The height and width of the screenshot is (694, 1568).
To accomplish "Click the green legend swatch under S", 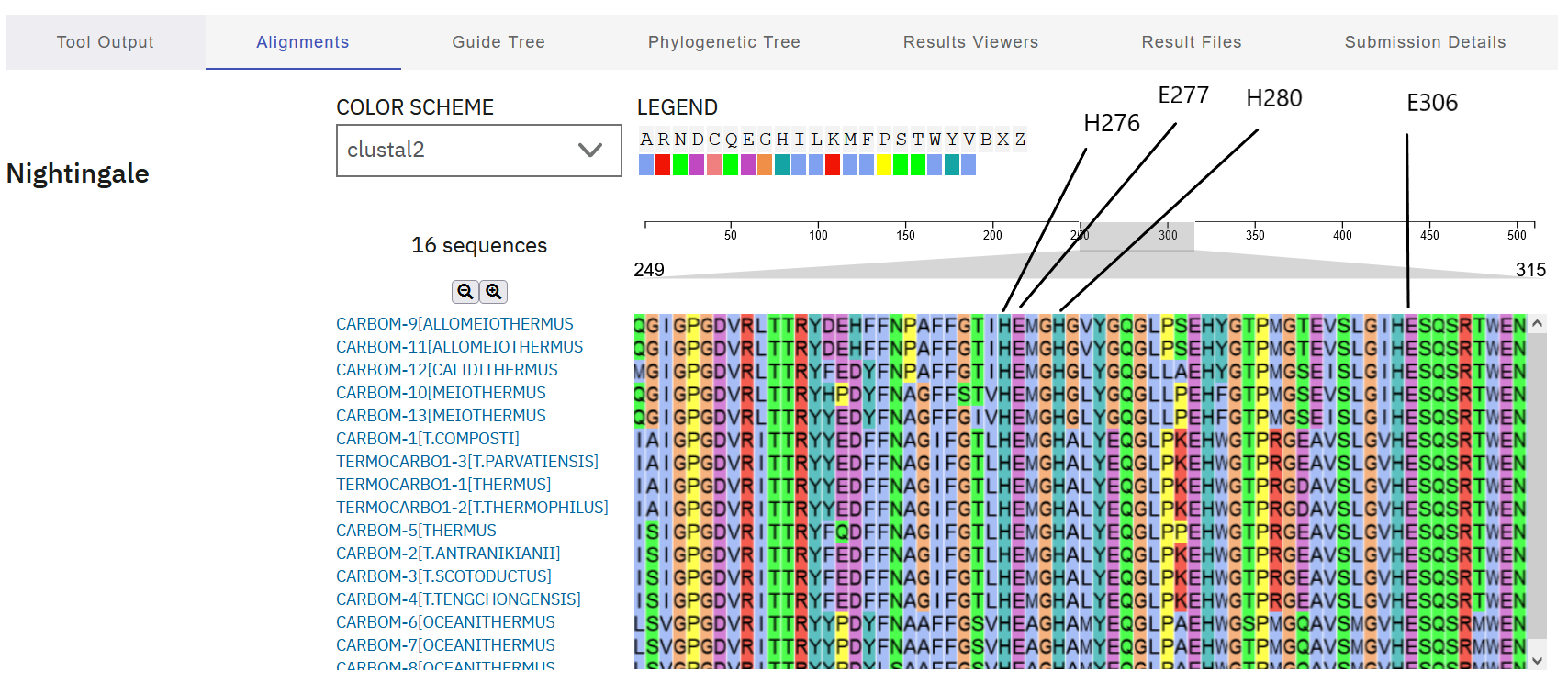I will (901, 165).
